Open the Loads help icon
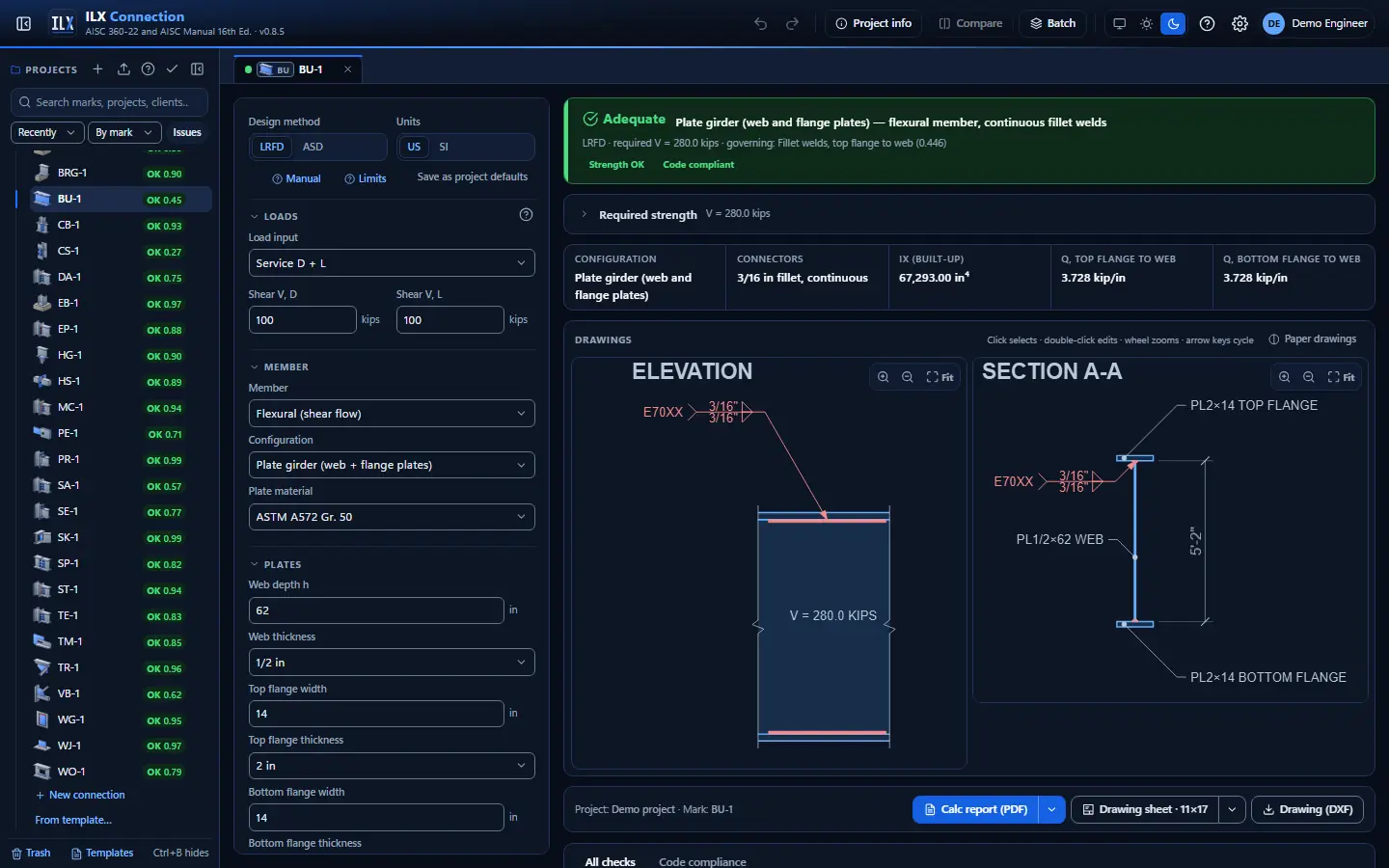Viewport: 1389px width, 868px height. [526, 215]
